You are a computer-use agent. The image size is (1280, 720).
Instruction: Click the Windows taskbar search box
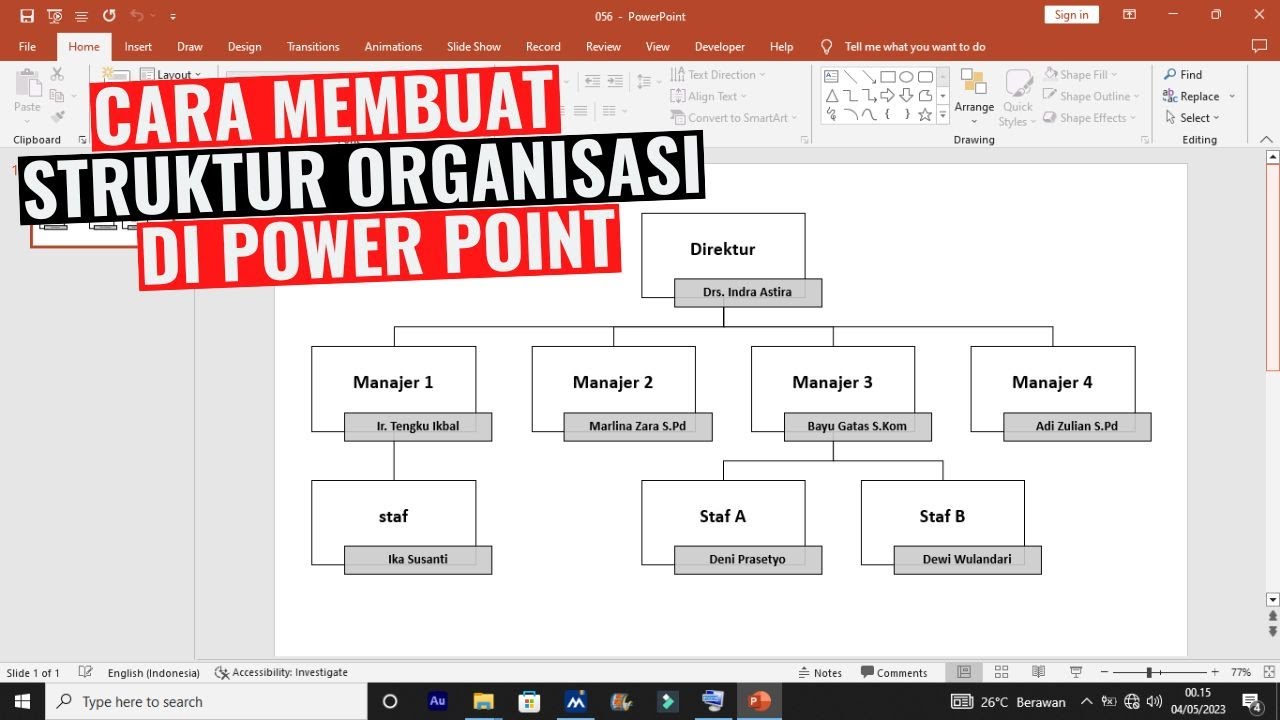[205, 701]
